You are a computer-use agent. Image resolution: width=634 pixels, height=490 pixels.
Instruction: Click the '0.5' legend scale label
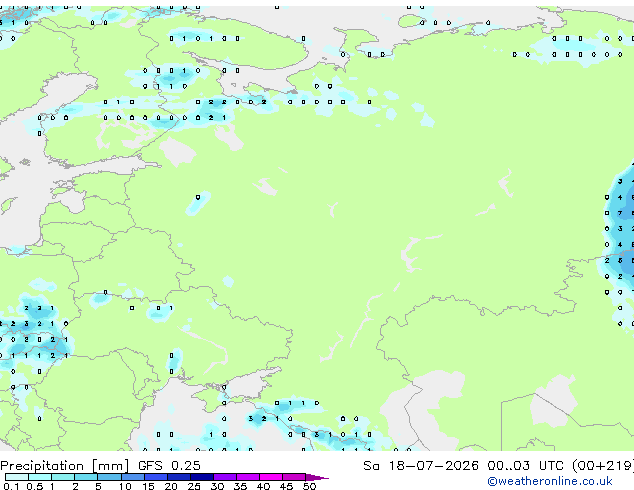(35, 486)
